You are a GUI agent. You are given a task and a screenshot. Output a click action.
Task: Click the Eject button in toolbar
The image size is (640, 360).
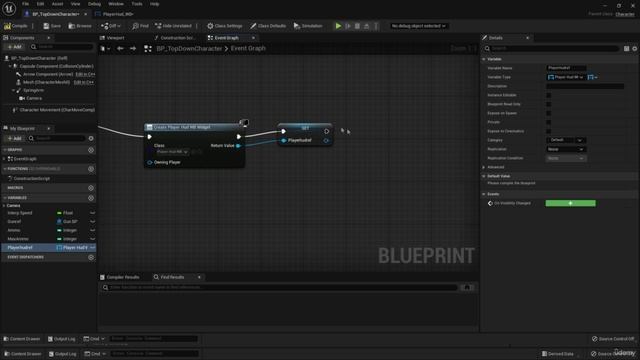pyautogui.click(x=367, y=26)
